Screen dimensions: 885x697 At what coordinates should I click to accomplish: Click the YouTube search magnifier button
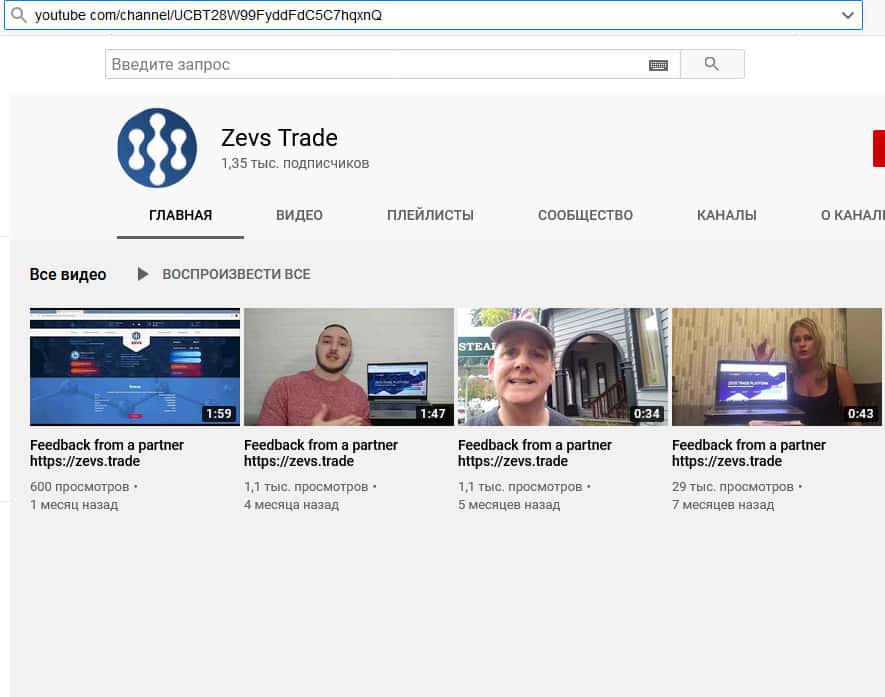[x=712, y=64]
